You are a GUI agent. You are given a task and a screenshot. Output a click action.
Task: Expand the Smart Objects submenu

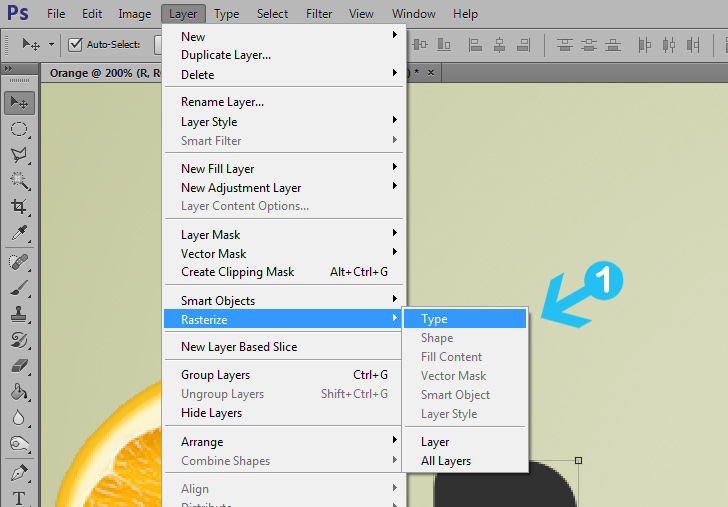pyautogui.click(x=395, y=299)
